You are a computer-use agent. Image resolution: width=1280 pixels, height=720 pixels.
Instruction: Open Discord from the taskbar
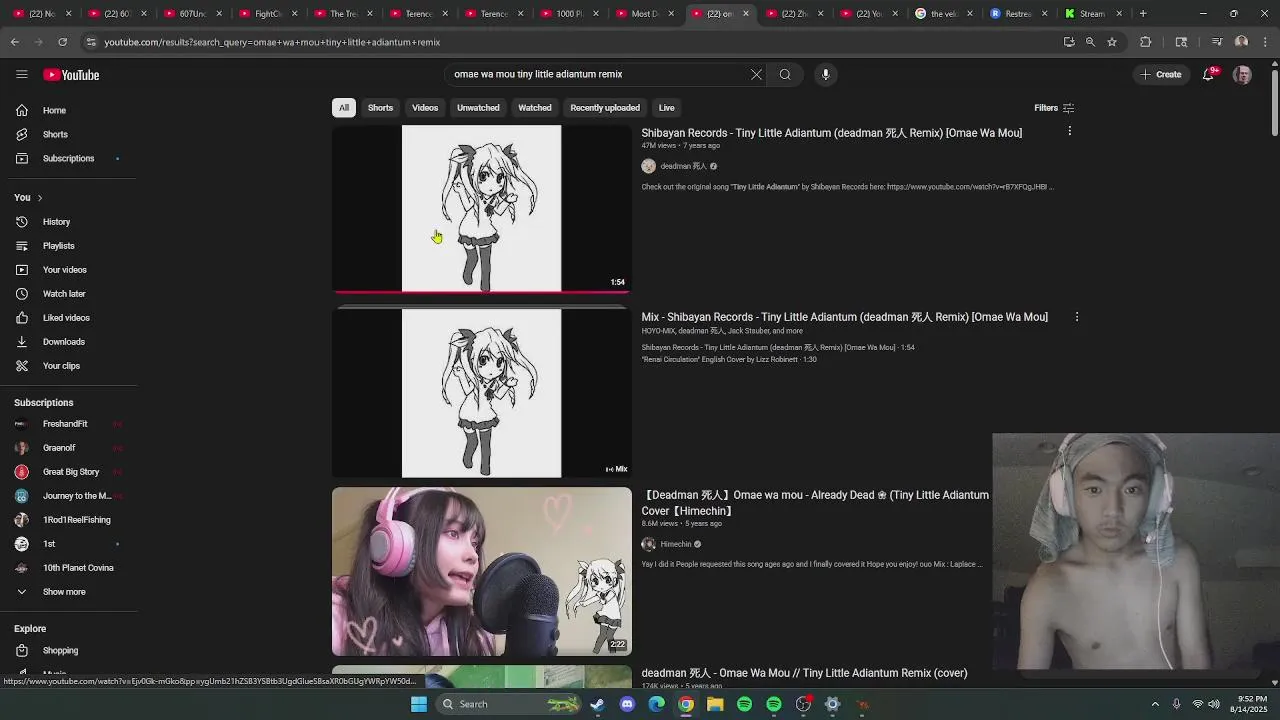(x=627, y=704)
